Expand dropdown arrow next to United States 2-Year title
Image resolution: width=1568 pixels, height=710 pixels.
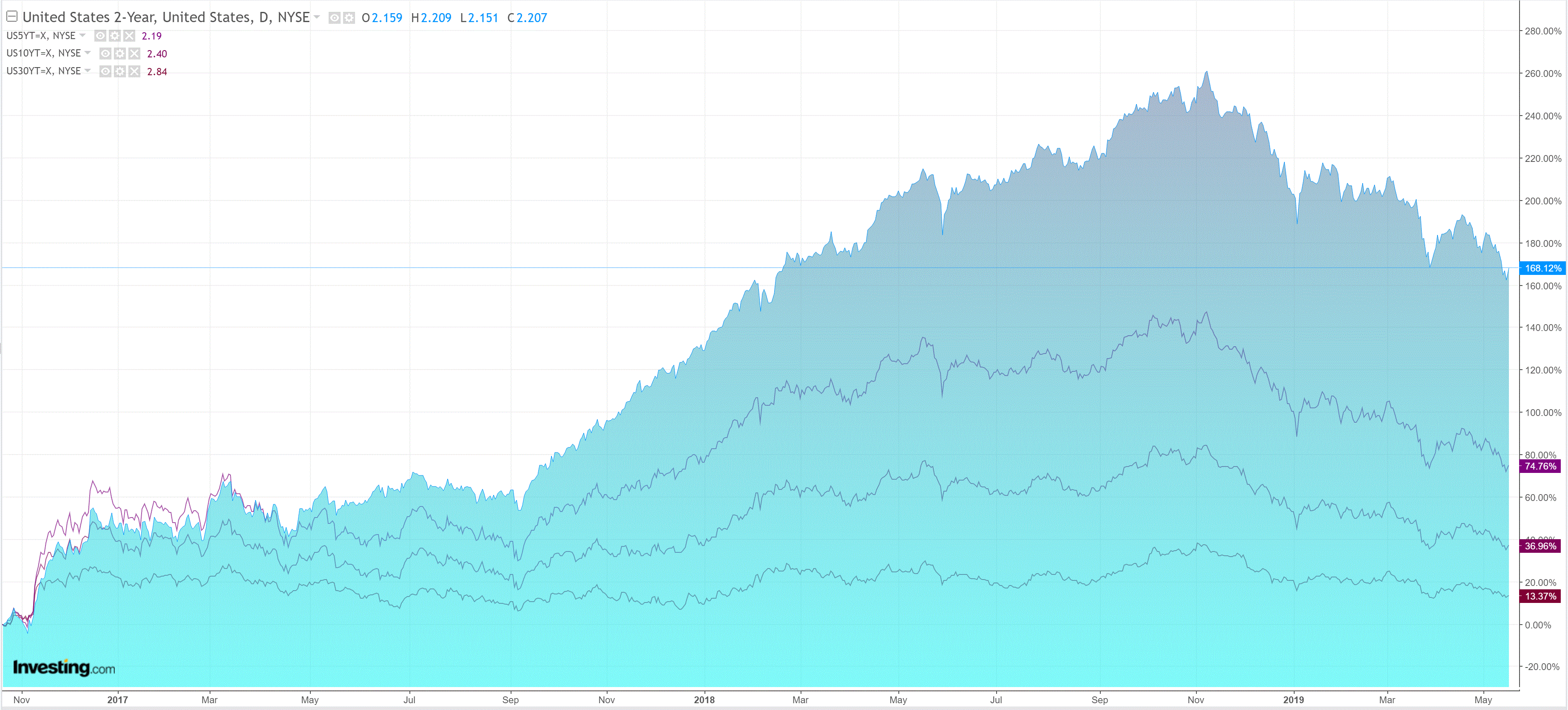click(316, 17)
